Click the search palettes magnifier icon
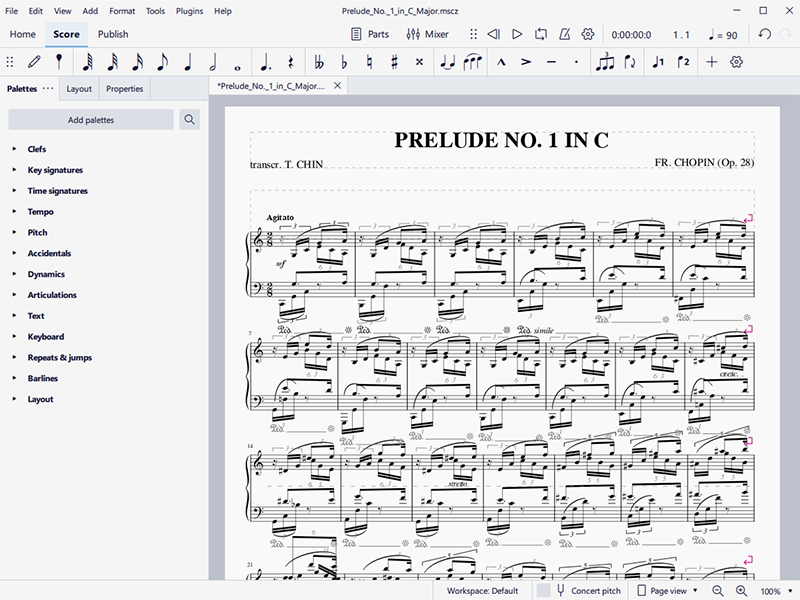800x600 pixels. coord(189,120)
